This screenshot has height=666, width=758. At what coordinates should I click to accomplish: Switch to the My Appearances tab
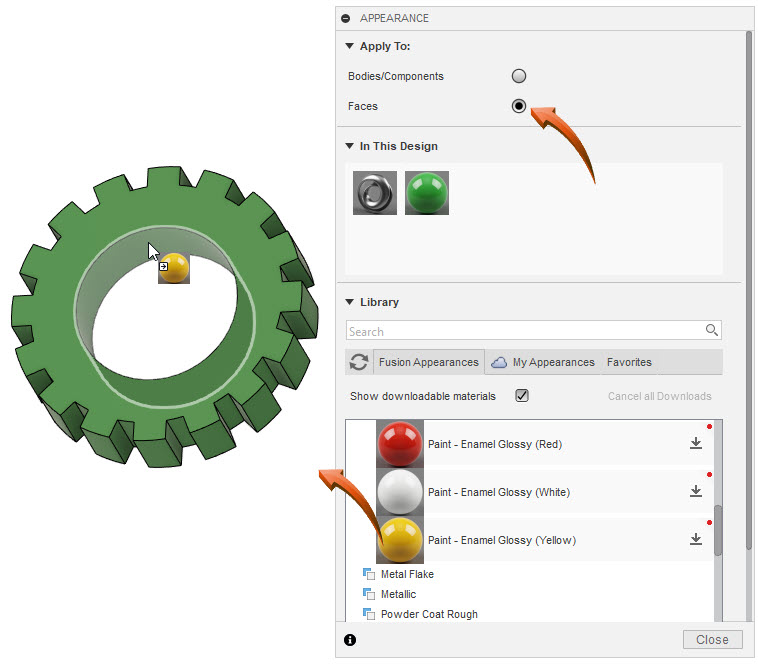(x=543, y=362)
